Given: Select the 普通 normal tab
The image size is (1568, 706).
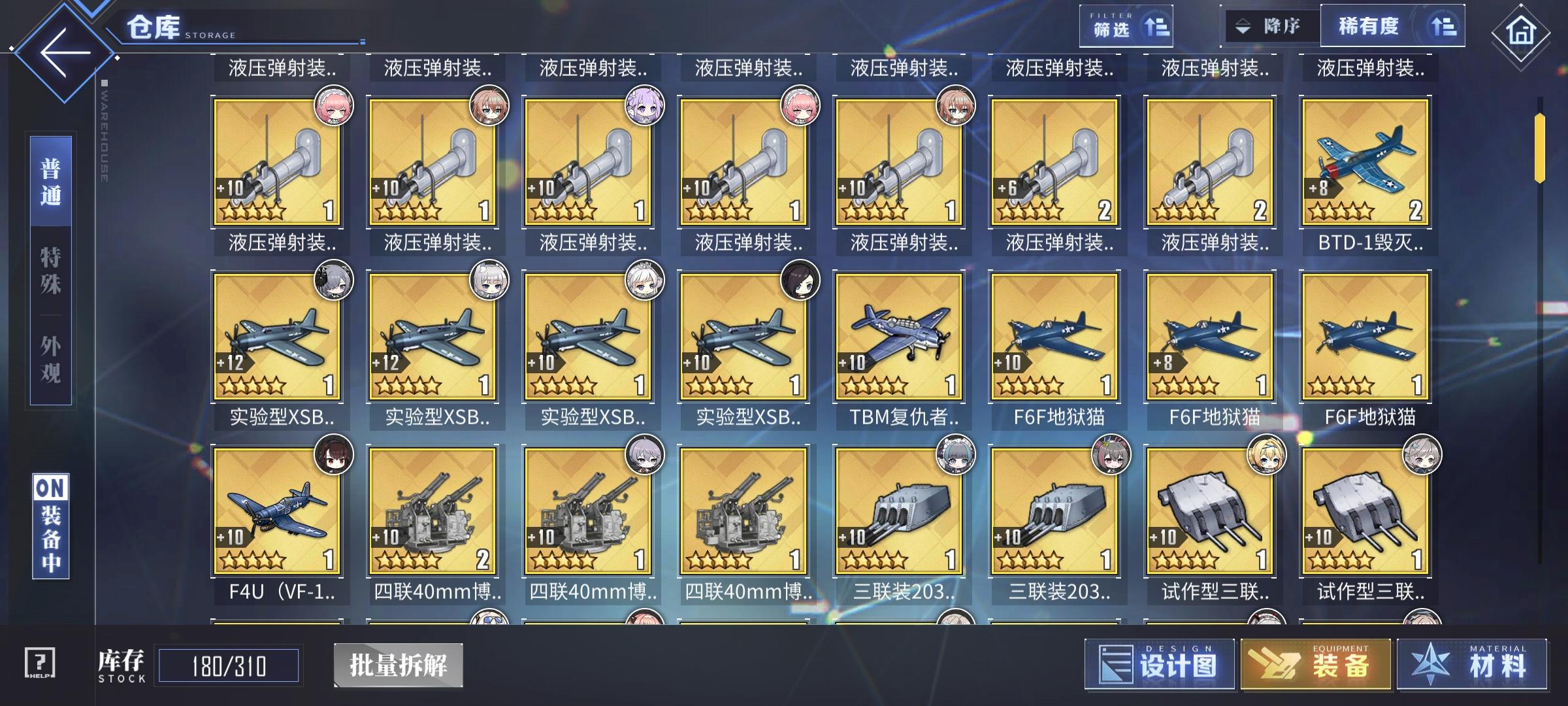Looking at the screenshot, I should coord(51,182).
